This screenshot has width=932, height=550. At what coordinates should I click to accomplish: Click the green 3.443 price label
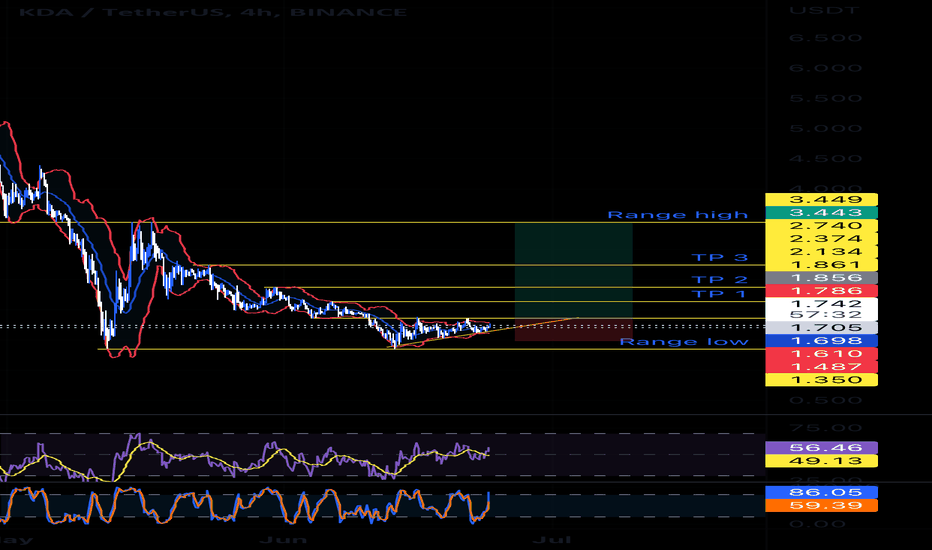coord(821,213)
